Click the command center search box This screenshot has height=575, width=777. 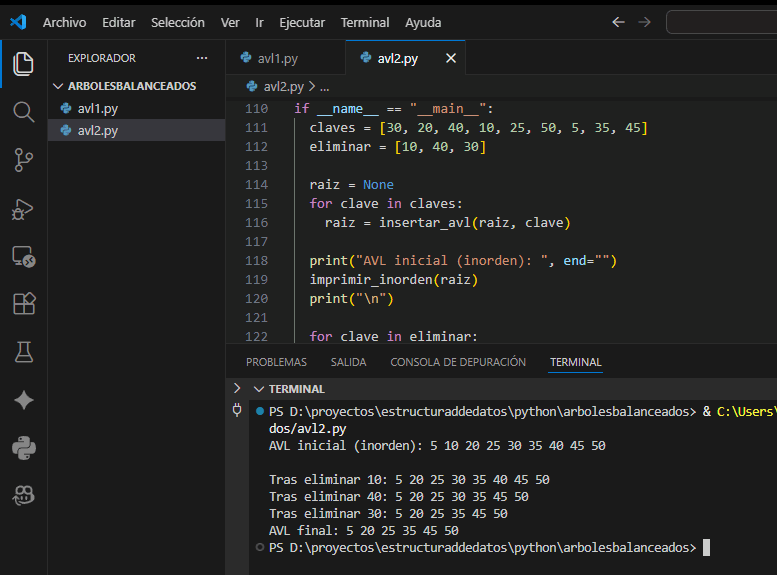720,22
